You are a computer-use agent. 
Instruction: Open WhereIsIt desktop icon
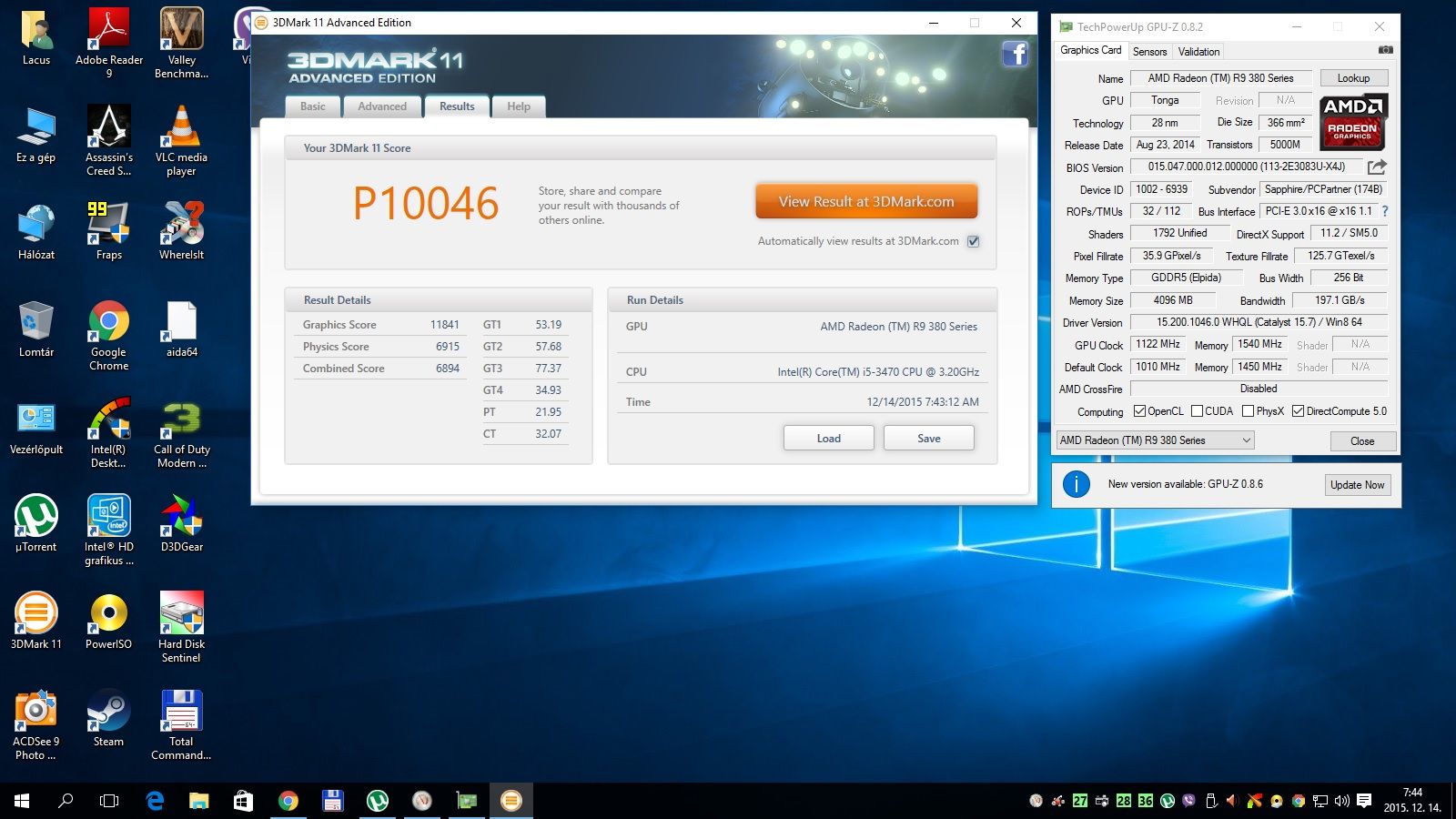[x=181, y=231]
